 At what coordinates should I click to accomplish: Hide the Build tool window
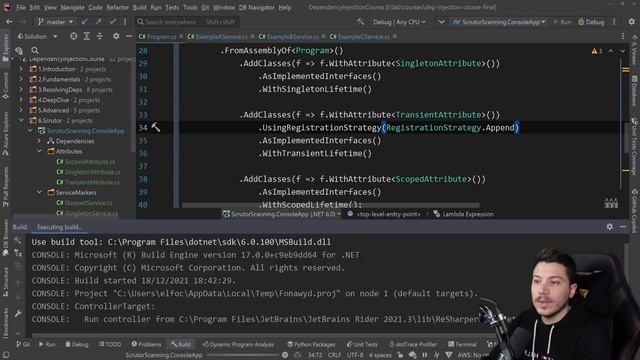pos(622,227)
